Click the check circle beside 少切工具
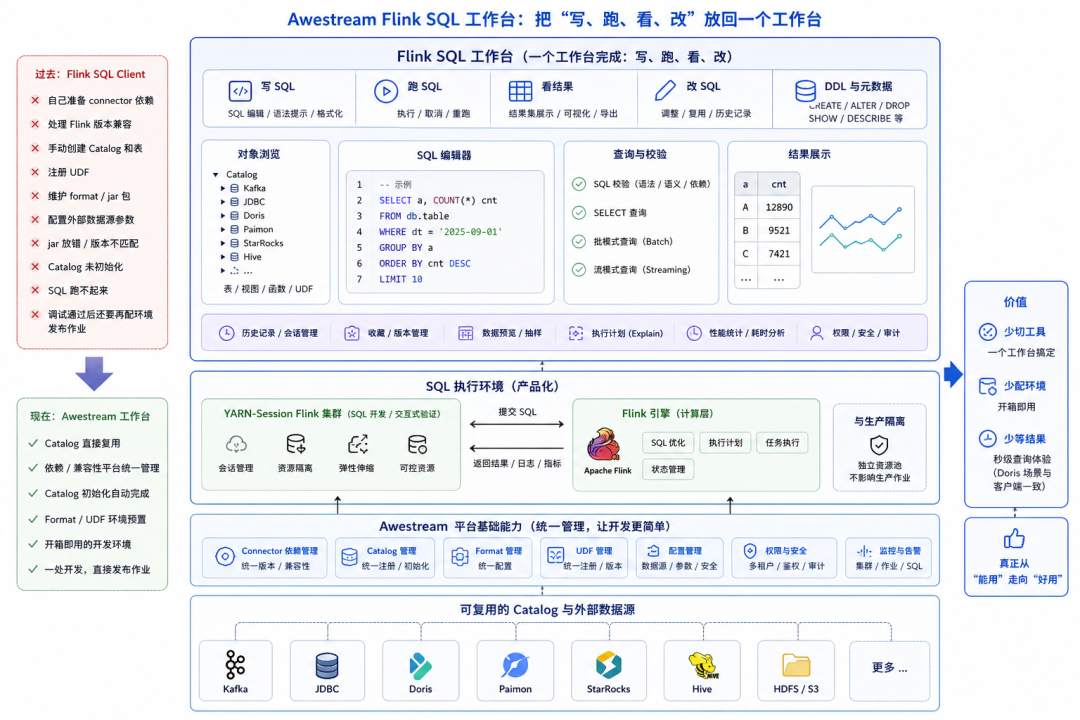 click(988, 332)
